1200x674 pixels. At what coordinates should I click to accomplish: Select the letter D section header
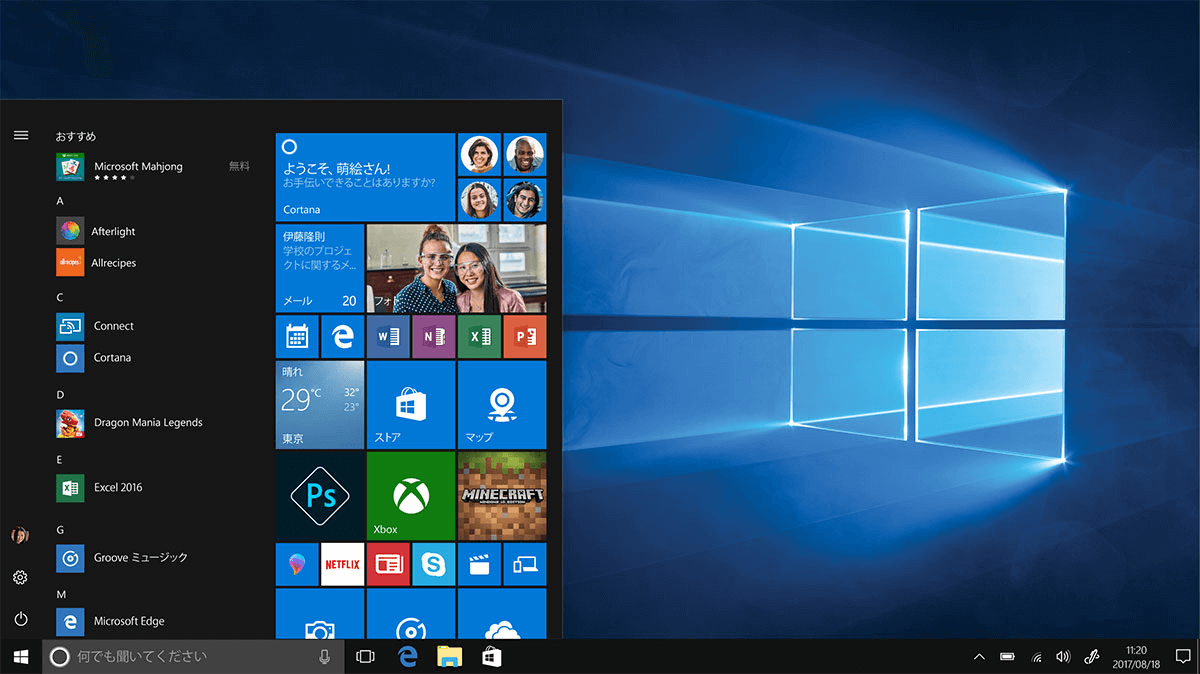tap(60, 394)
